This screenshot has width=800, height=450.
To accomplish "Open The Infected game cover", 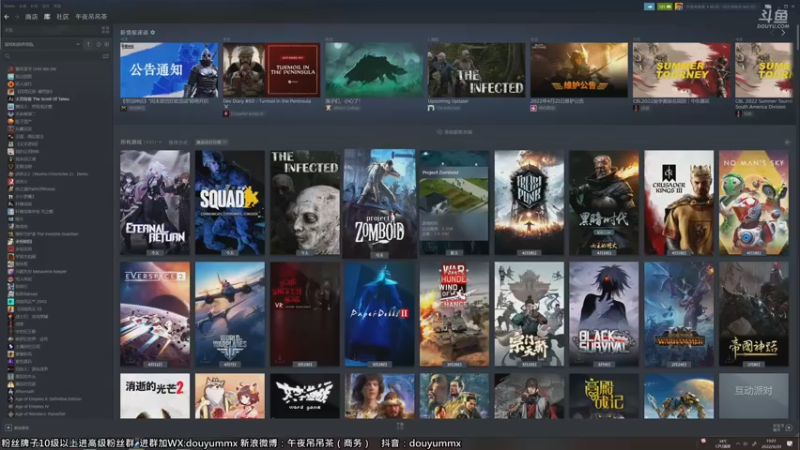I will [x=305, y=203].
